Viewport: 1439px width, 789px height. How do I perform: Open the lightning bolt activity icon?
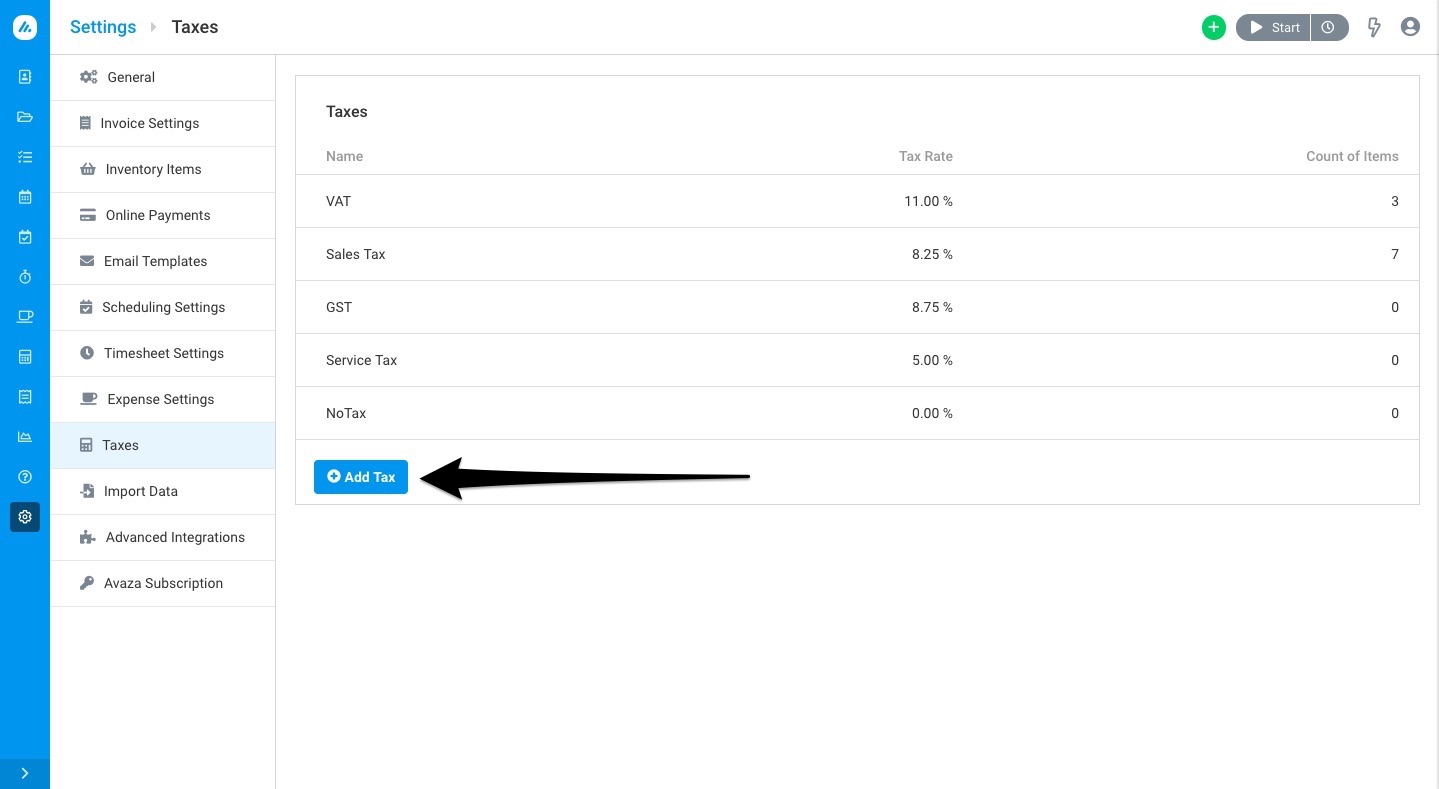1374,27
